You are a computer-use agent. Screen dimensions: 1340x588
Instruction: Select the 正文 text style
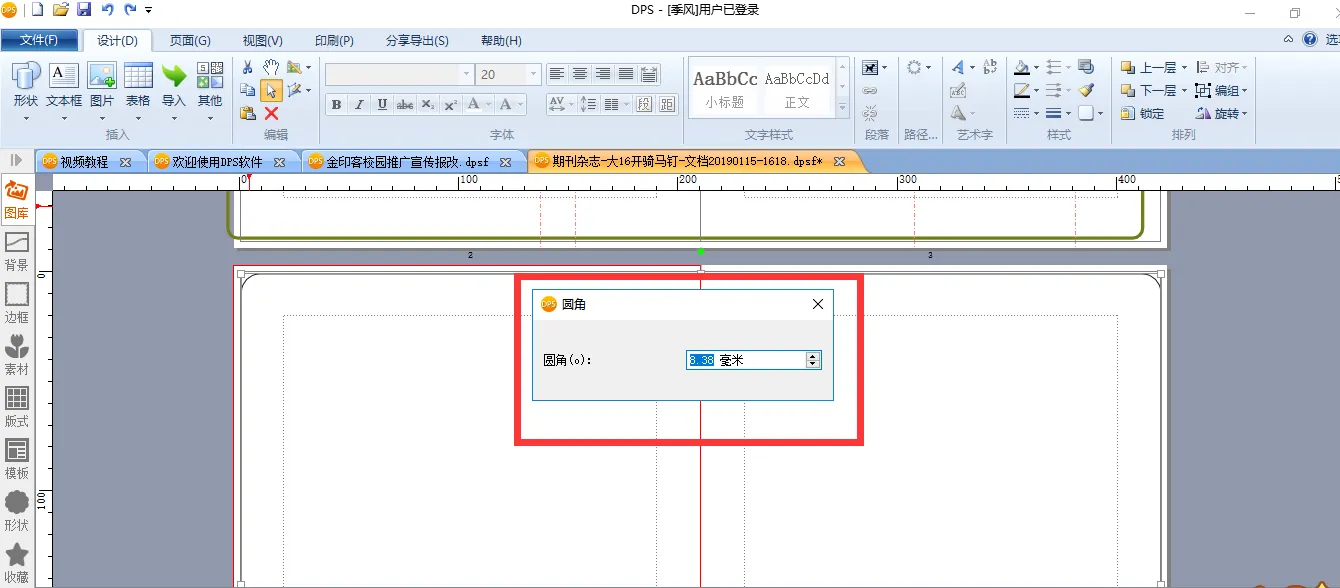797,89
